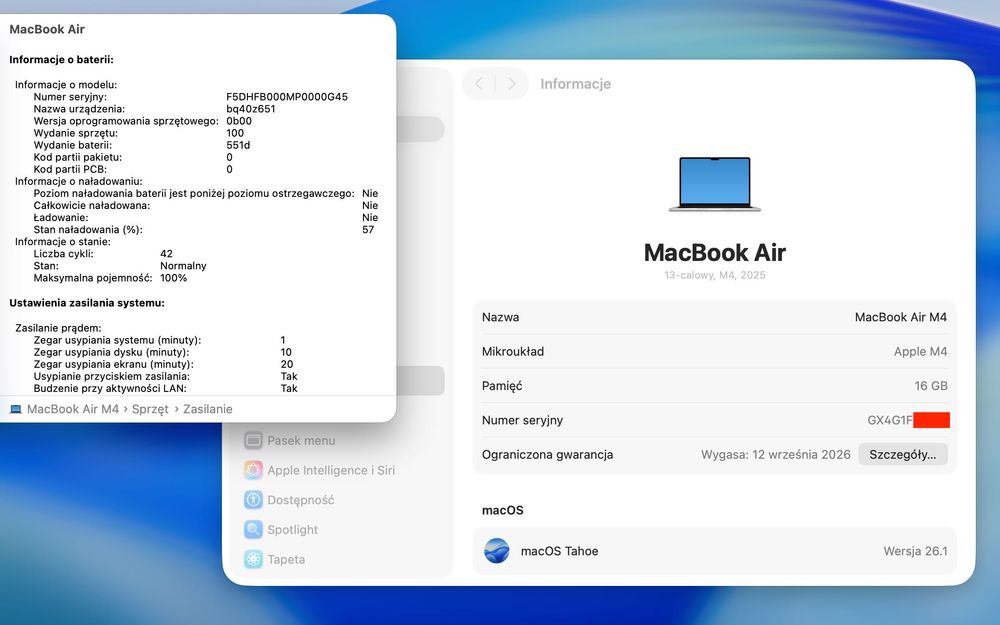Click Ustawienia zasilania systemu heading
The width and height of the screenshot is (1000, 625).
(87, 303)
